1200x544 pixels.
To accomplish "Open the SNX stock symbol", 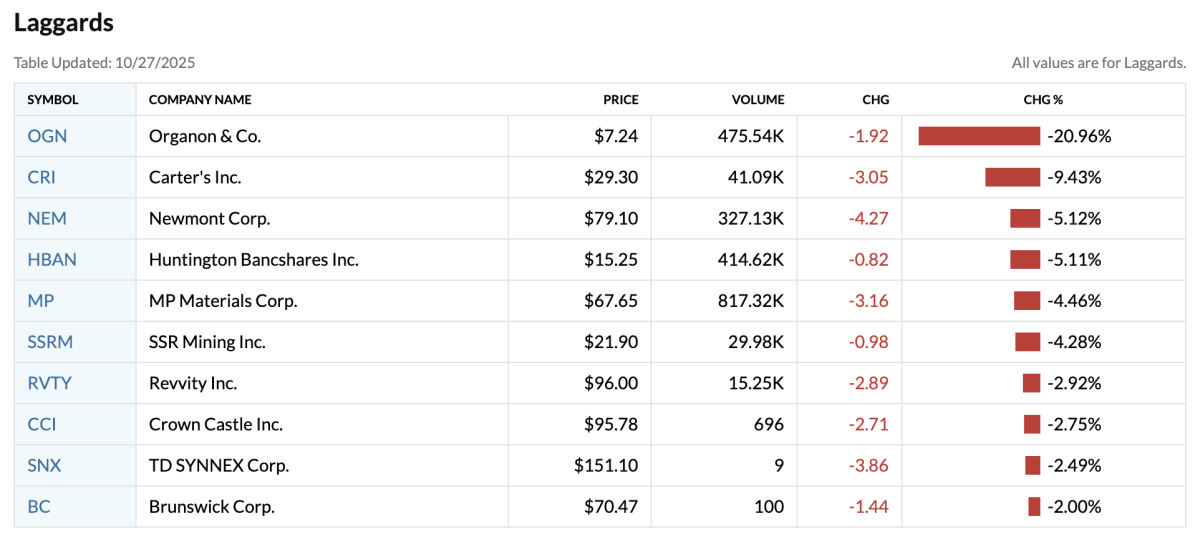I will pos(45,465).
